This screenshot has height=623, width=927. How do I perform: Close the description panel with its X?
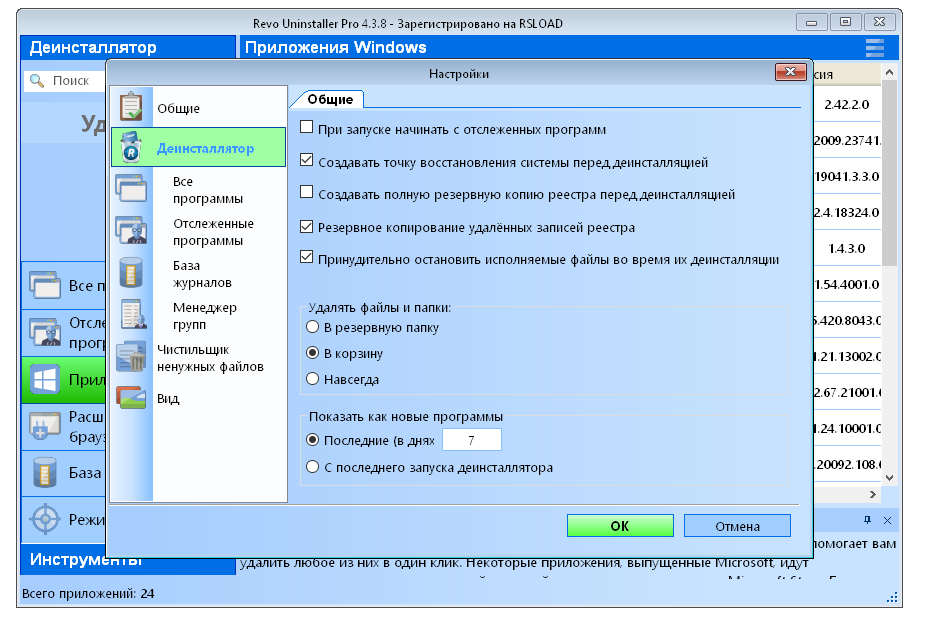coord(887,520)
